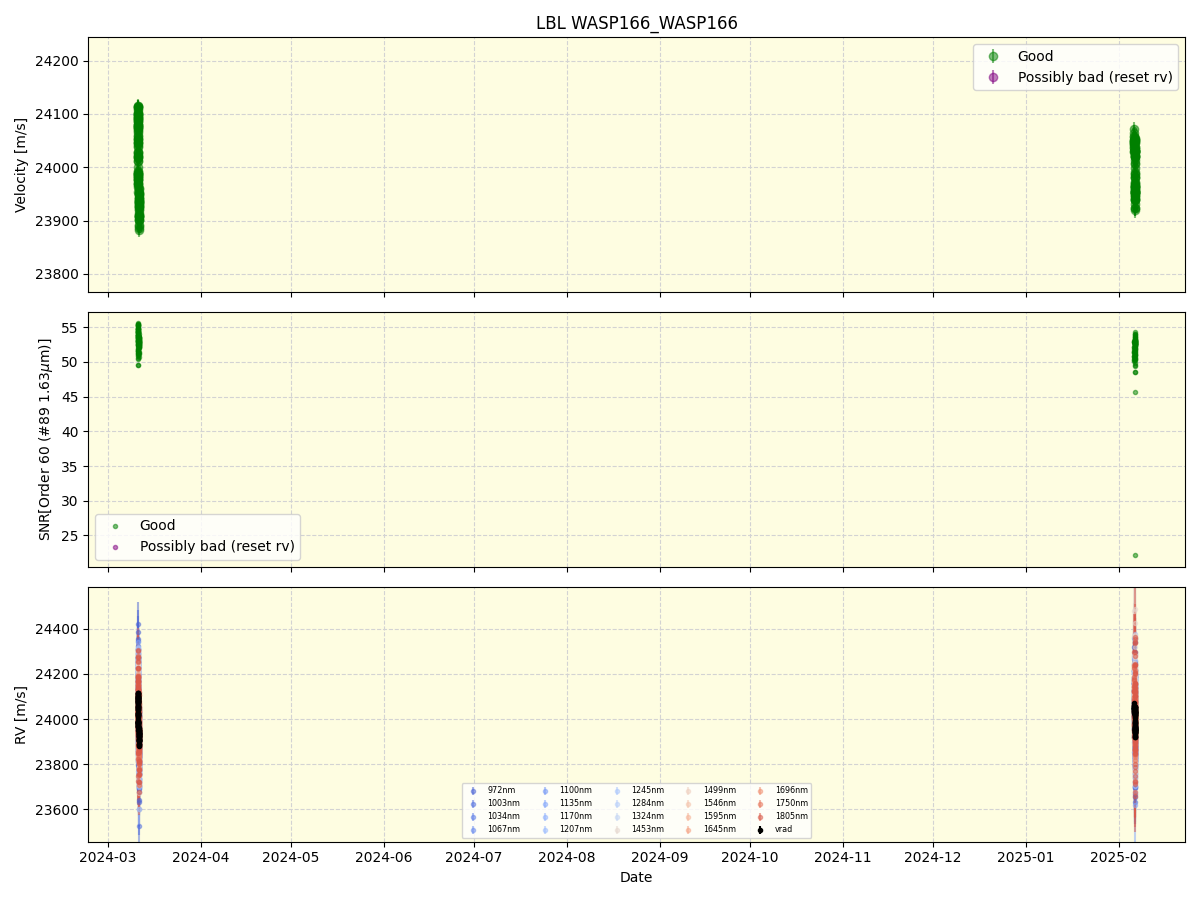Click the 2024-10 date tick label
This screenshot has width=1200, height=900.
750,857
